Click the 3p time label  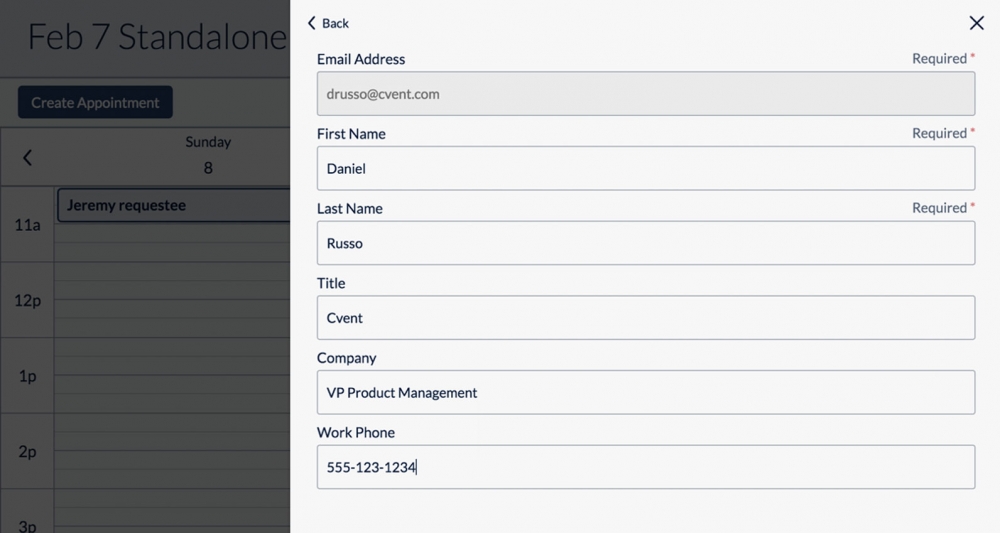click(28, 525)
